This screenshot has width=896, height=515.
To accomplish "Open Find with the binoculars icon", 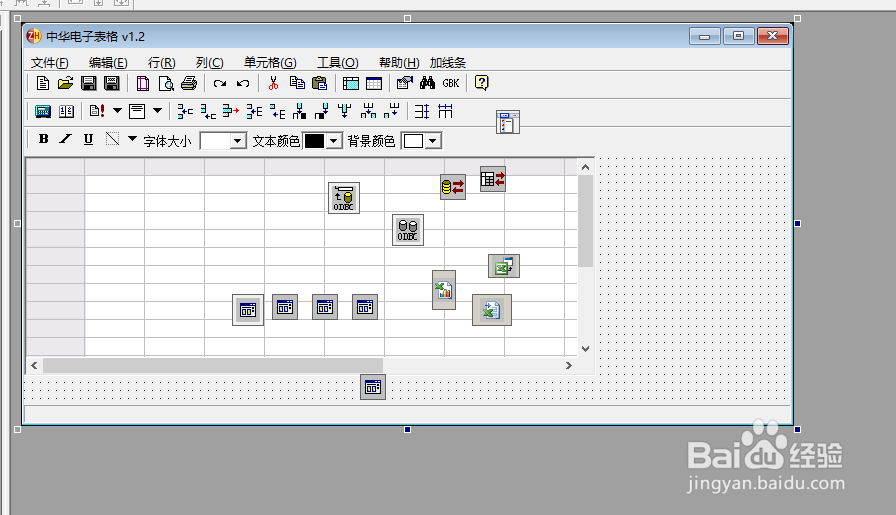I will 427,83.
